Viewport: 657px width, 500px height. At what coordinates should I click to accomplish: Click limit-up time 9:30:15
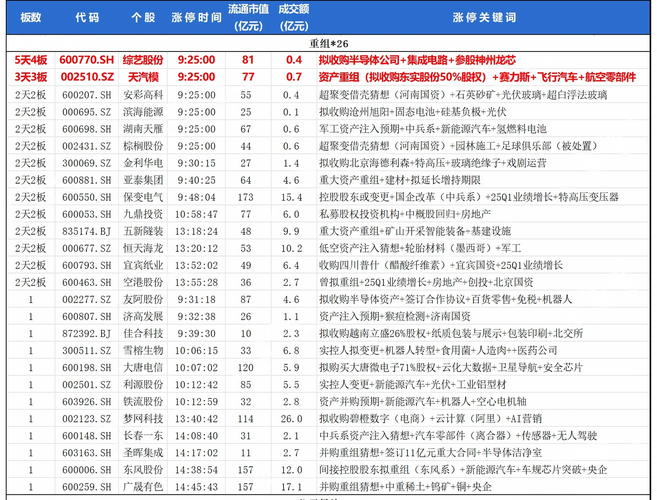pos(197,163)
